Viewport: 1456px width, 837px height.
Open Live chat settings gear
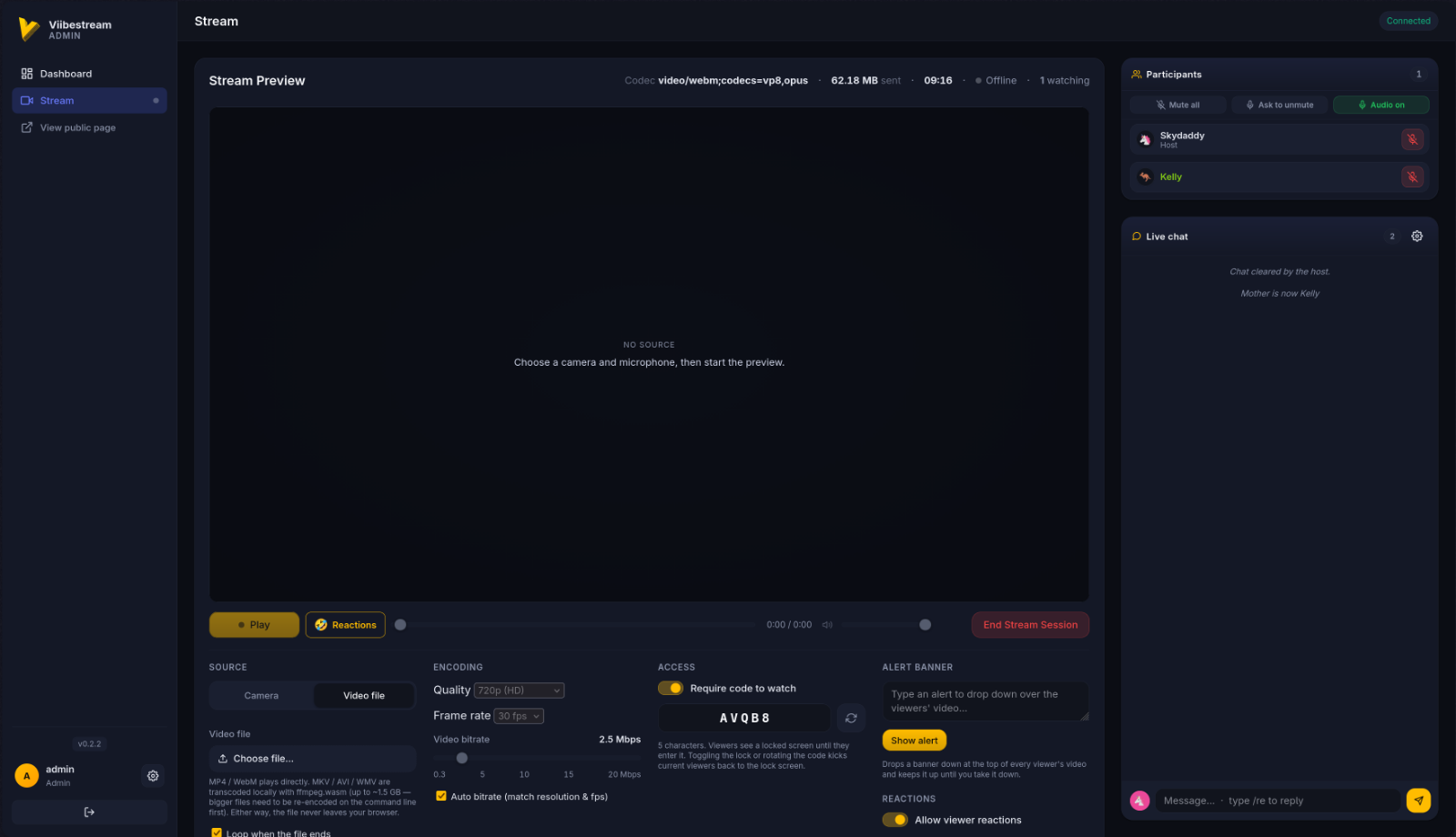click(x=1417, y=237)
